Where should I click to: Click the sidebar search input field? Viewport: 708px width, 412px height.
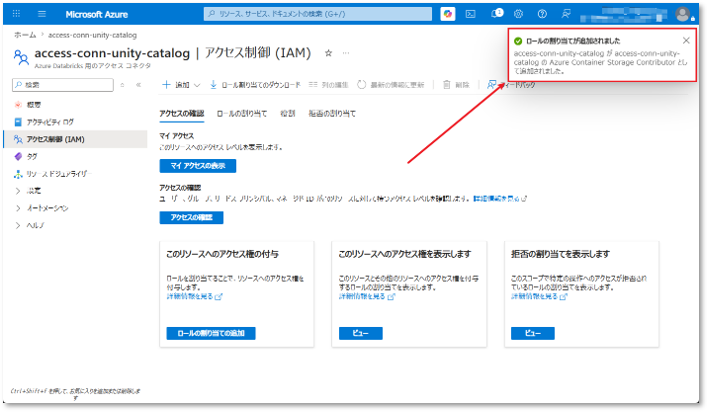63,85
